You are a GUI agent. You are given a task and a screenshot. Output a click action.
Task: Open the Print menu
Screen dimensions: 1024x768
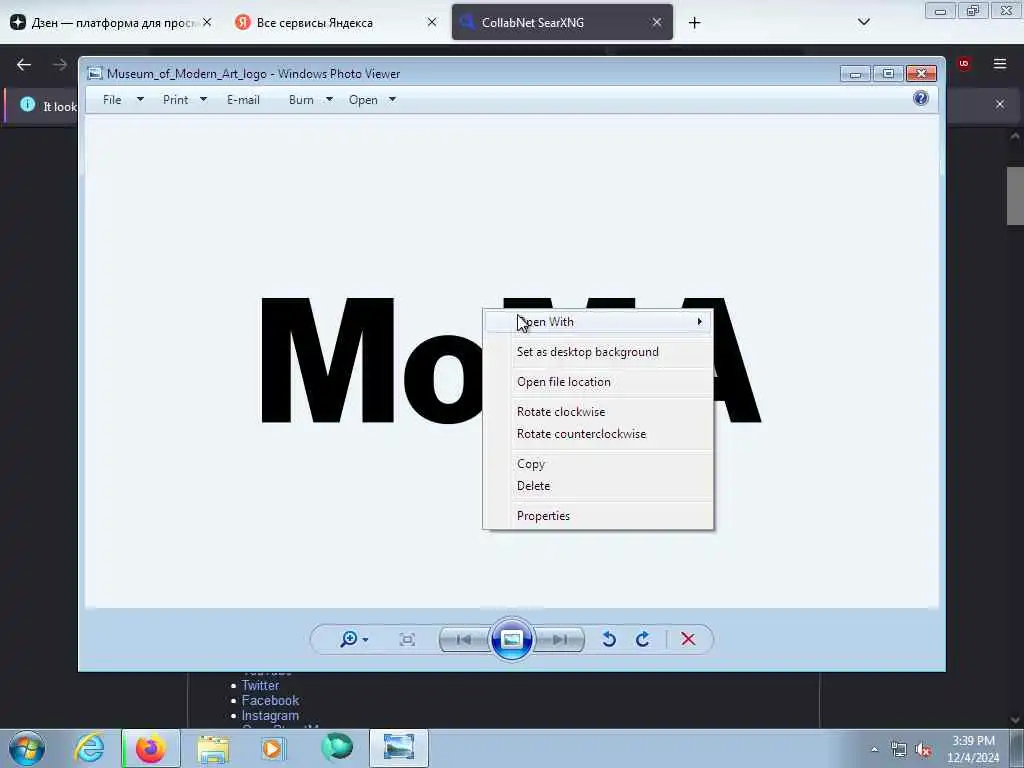[x=175, y=99]
